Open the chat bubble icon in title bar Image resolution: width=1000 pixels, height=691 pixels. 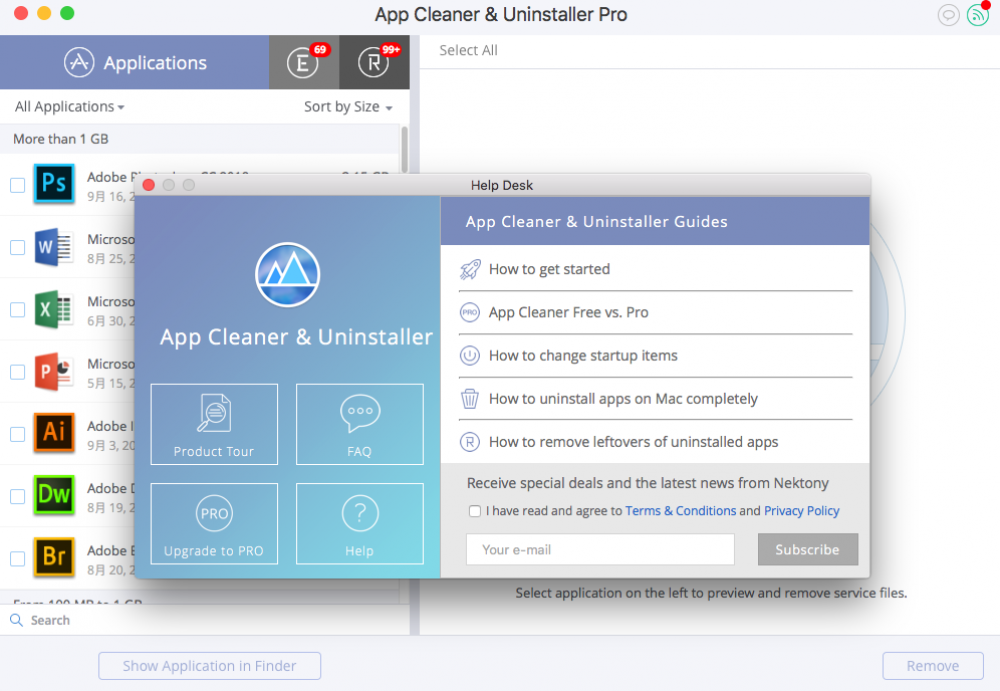(948, 15)
